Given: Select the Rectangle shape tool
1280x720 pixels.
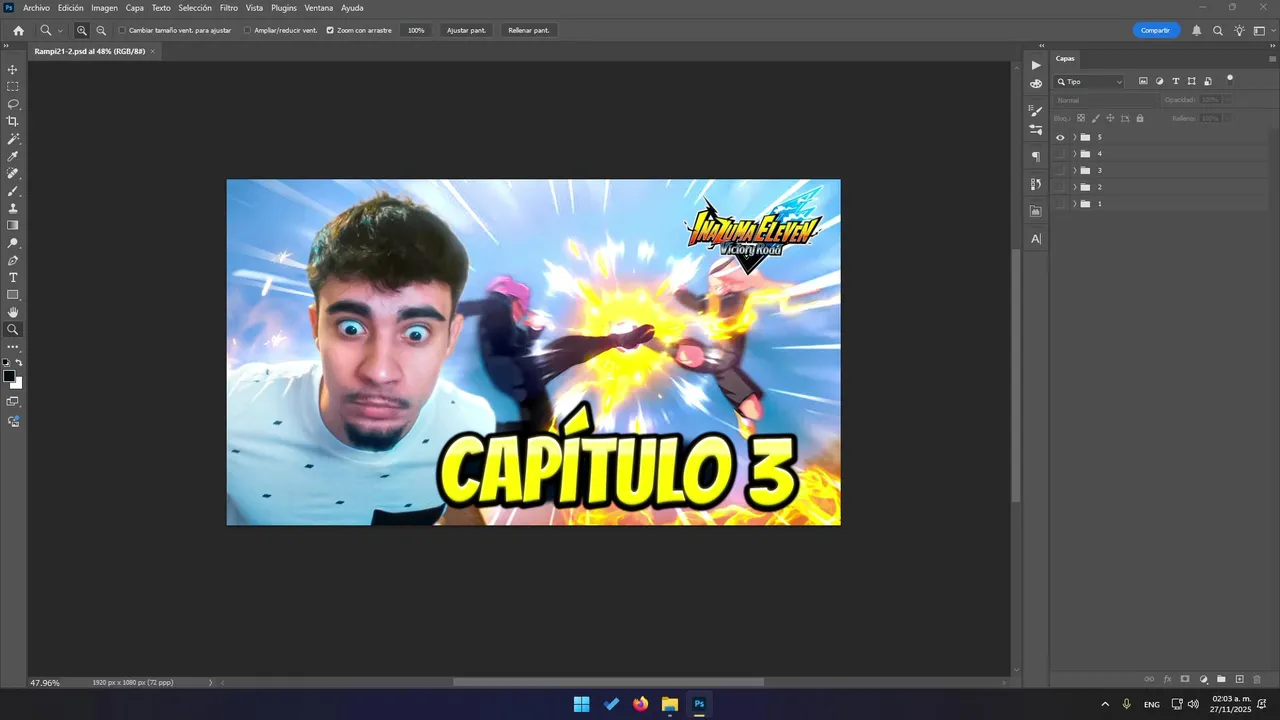Looking at the screenshot, I should pos(13,295).
